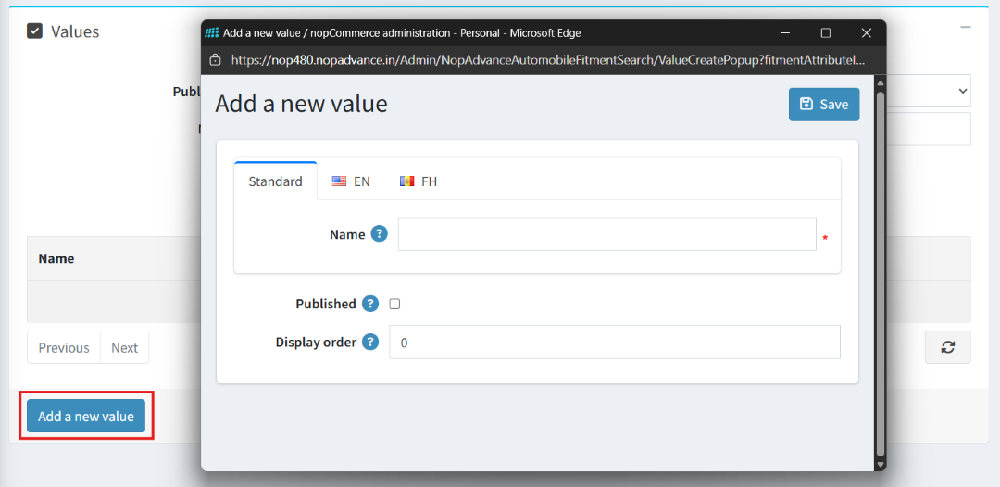Click the Name column header in Values table
1000x487 pixels.
[56, 259]
